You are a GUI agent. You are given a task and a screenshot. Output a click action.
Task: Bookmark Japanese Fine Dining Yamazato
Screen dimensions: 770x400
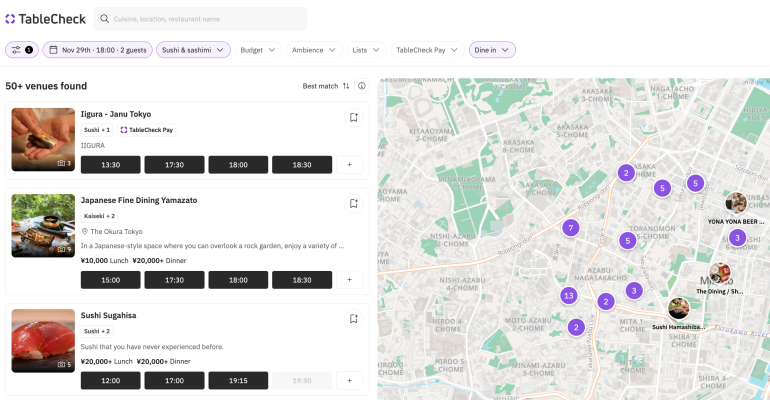354,203
